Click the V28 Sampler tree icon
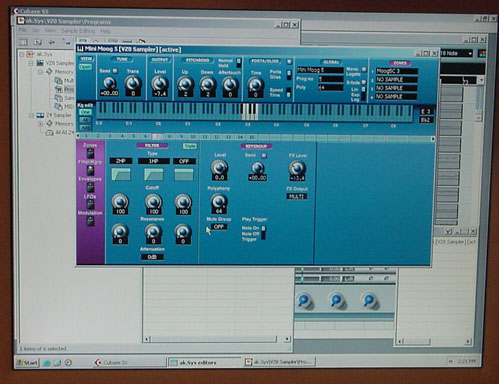Image resolution: width=499 pixels, height=384 pixels. pyautogui.click(x=40, y=63)
